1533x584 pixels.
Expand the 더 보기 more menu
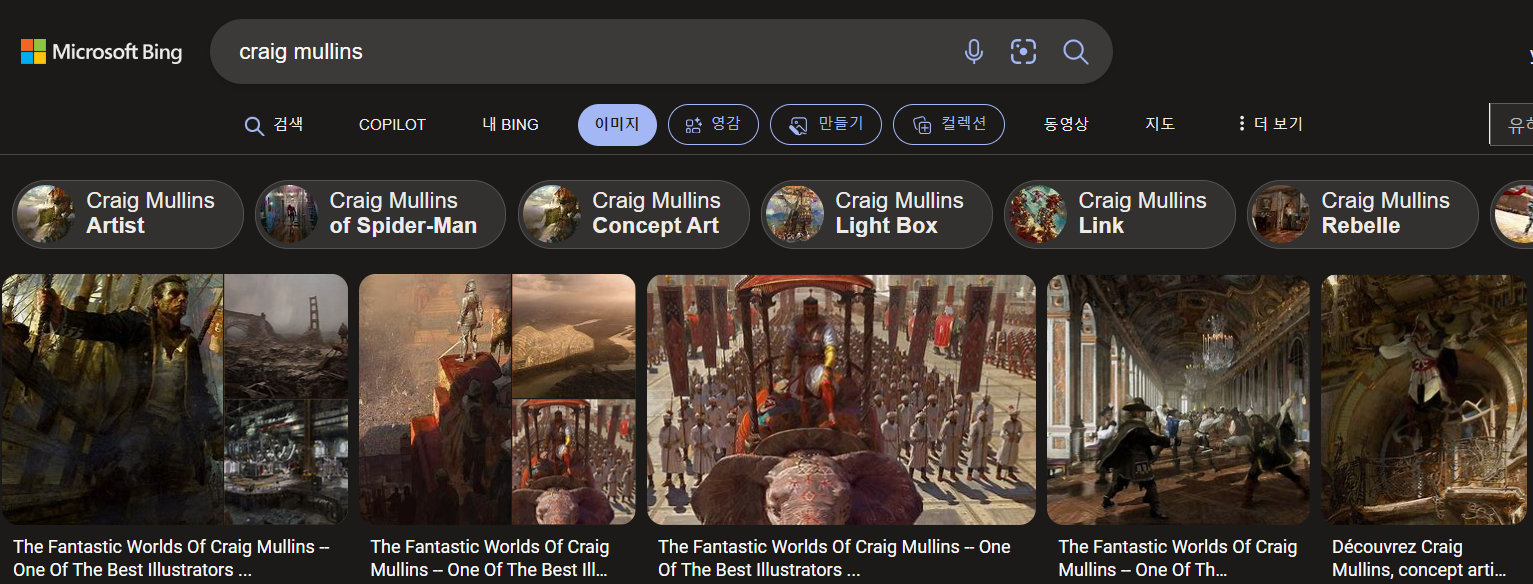pyautogui.click(x=1270, y=125)
